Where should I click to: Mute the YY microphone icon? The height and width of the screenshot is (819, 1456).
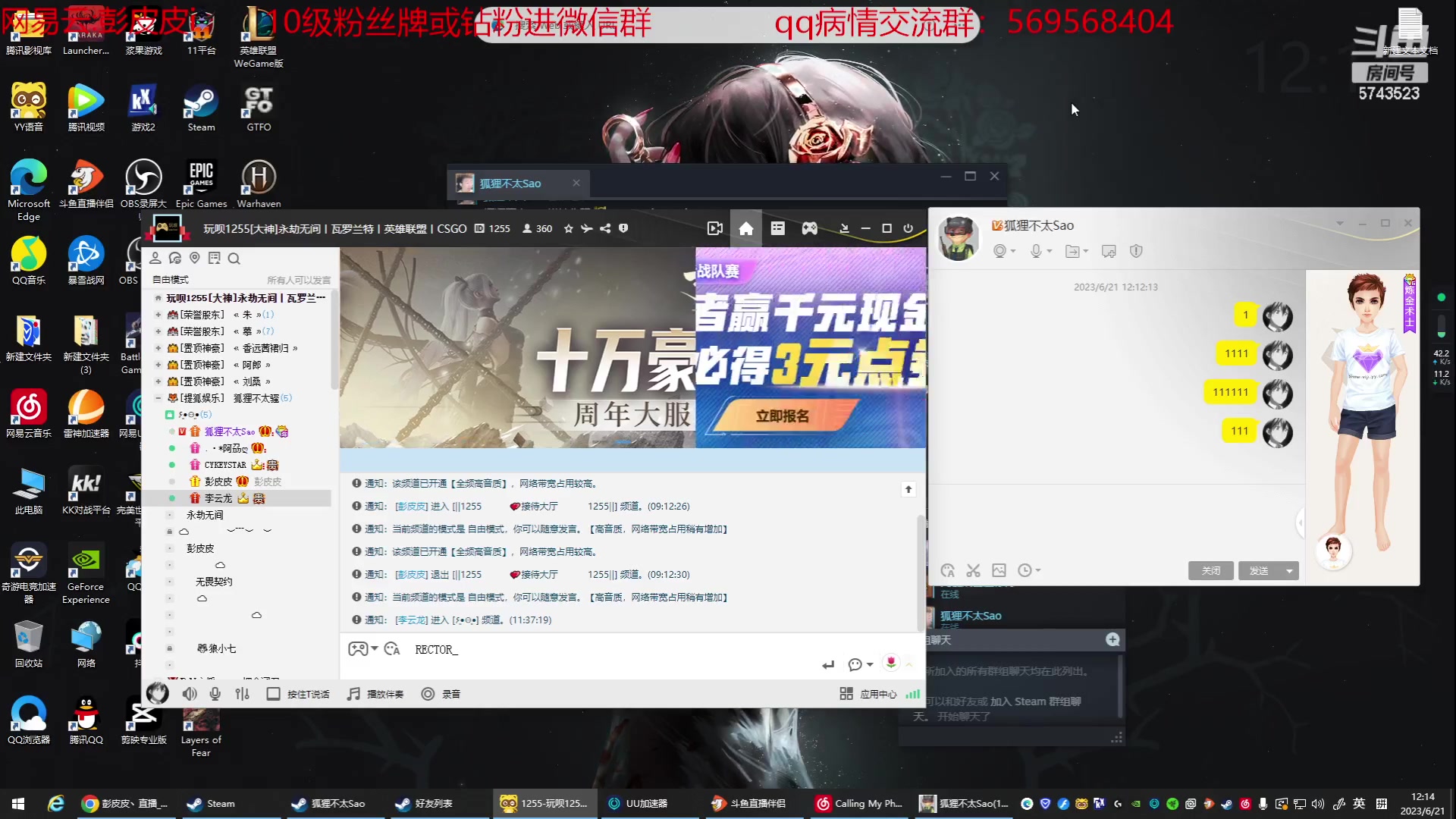pos(215,694)
